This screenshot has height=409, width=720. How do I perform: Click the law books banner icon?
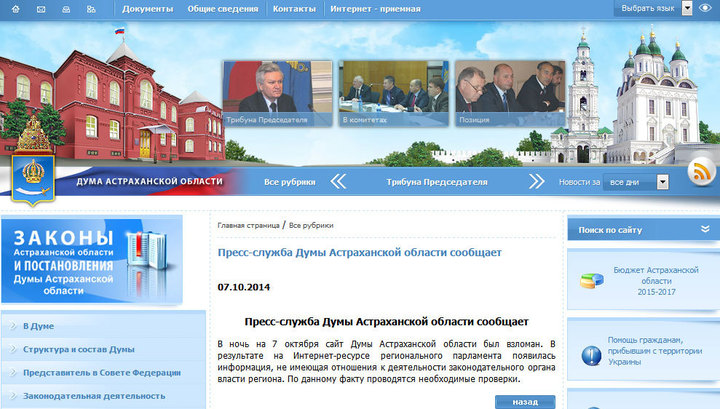pyautogui.click(x=147, y=251)
